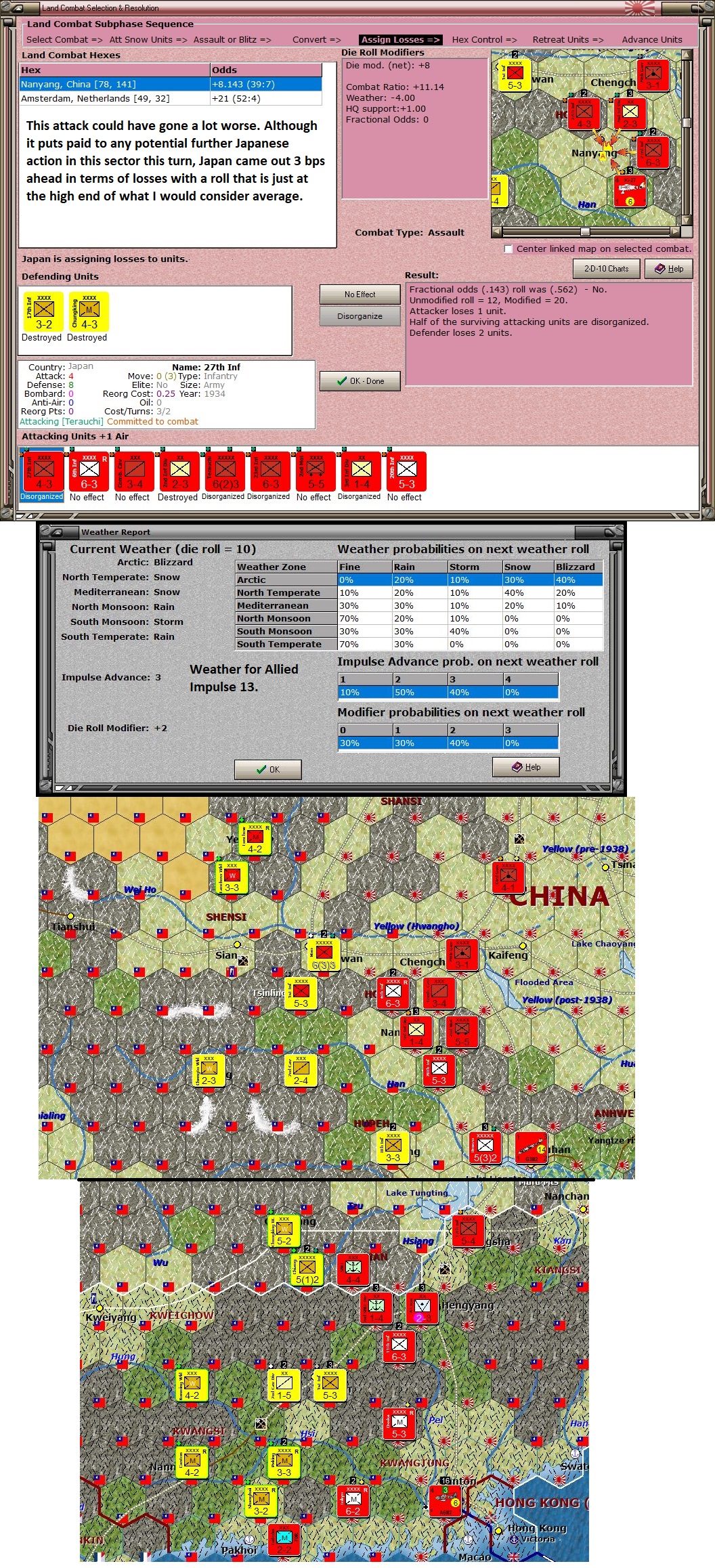Click the yellow 3-3 counter in Hupeh
Viewport: 715px width, 1568px height.
point(393,1148)
